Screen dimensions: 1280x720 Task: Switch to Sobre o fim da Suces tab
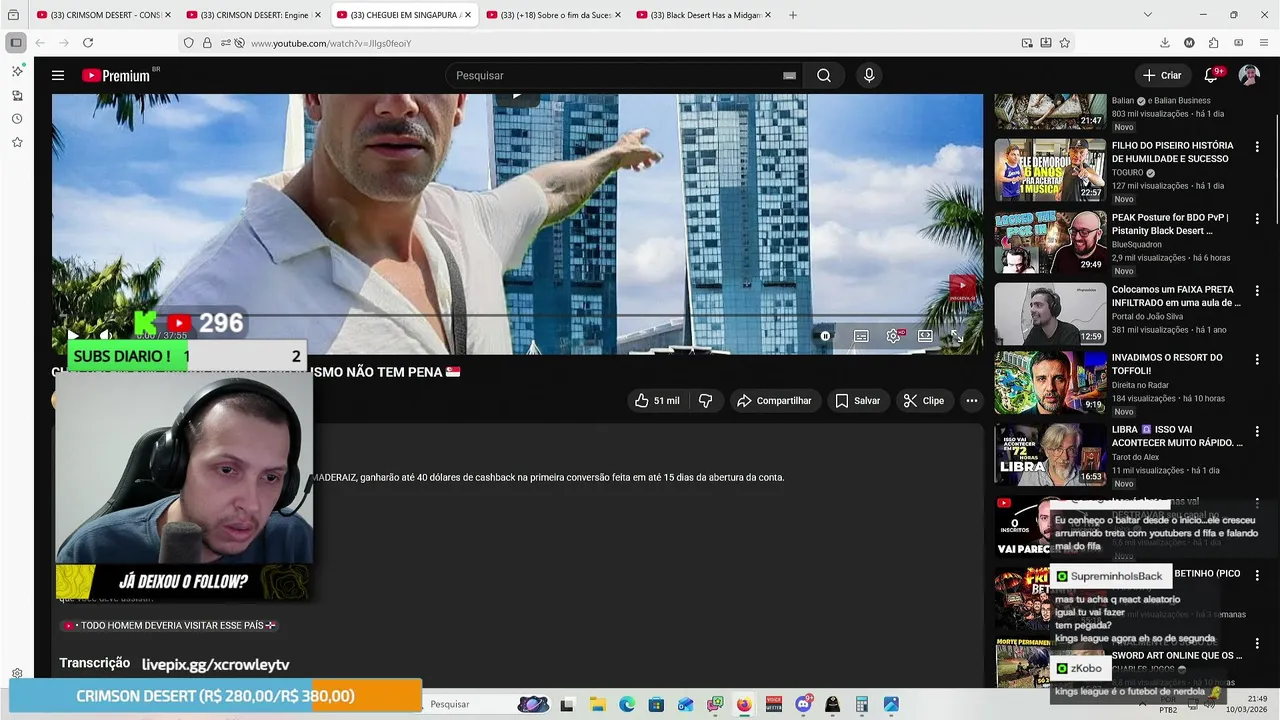[x=553, y=15]
